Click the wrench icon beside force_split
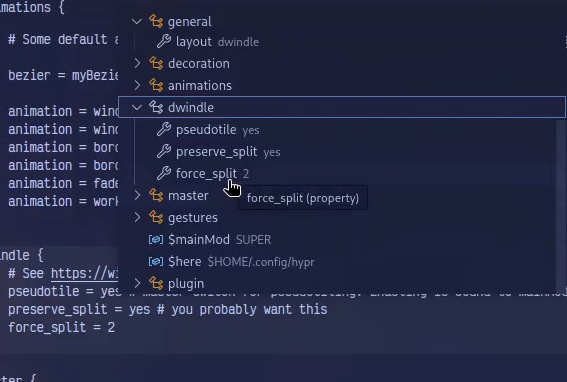This screenshot has height=382, width=567. click(x=164, y=173)
